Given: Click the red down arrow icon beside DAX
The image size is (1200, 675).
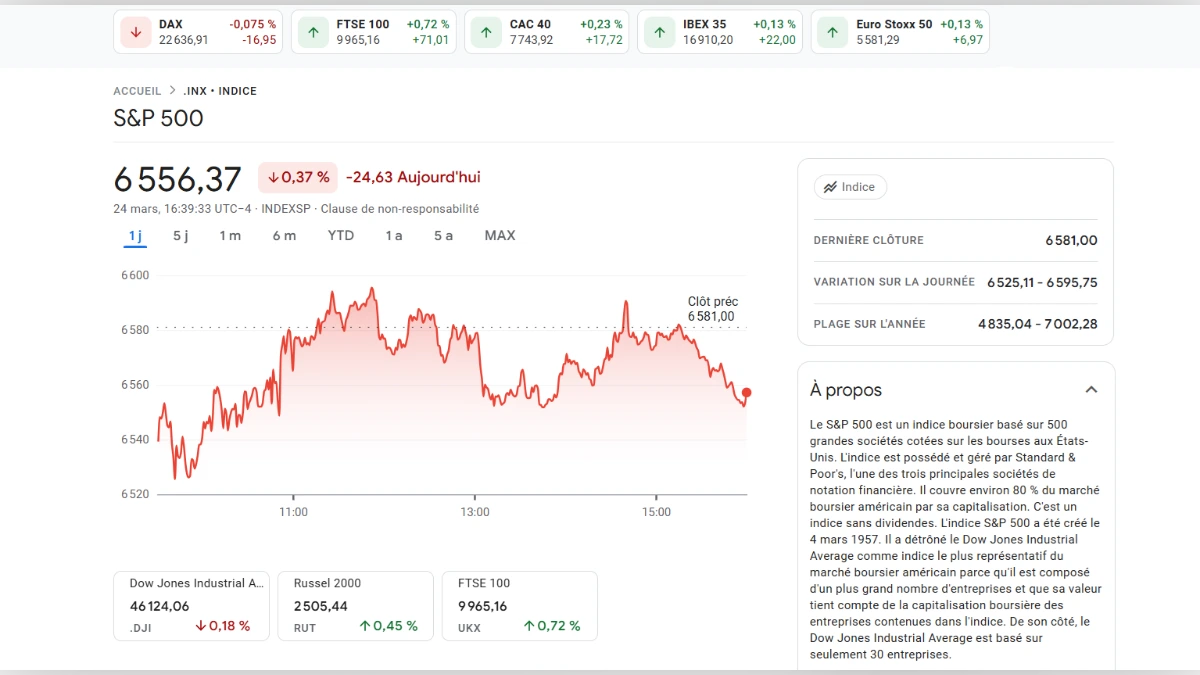Looking at the screenshot, I should [135, 31].
